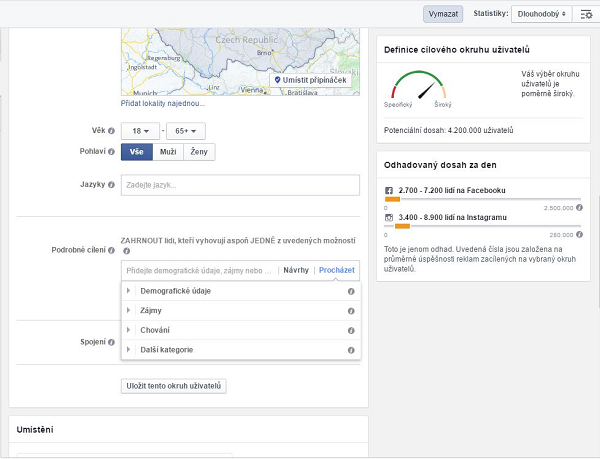The width and height of the screenshot is (600, 459).
Task: Switch to the Návrhy tab
Action: (296, 270)
